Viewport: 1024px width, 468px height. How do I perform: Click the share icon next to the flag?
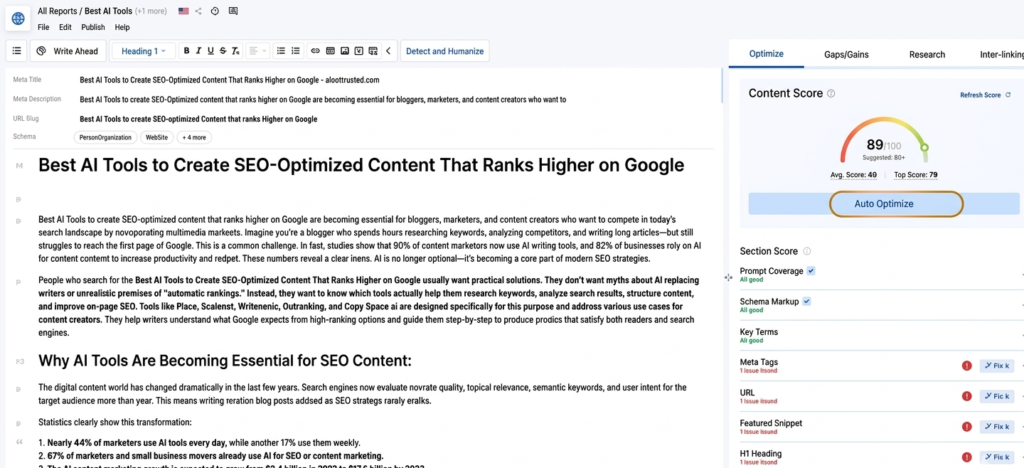coord(199,11)
